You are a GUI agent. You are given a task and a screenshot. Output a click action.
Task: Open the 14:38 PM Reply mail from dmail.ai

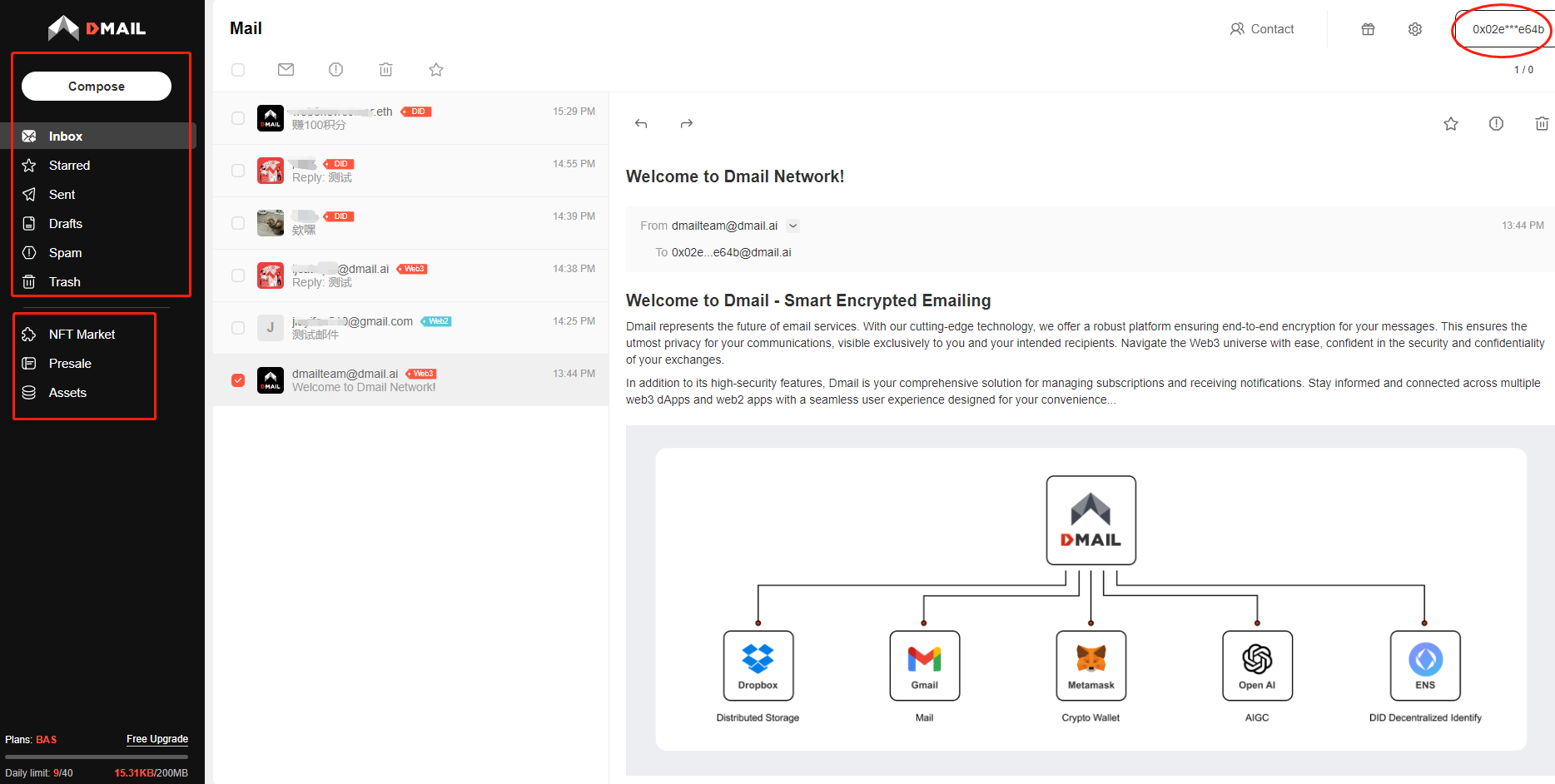tap(411, 275)
